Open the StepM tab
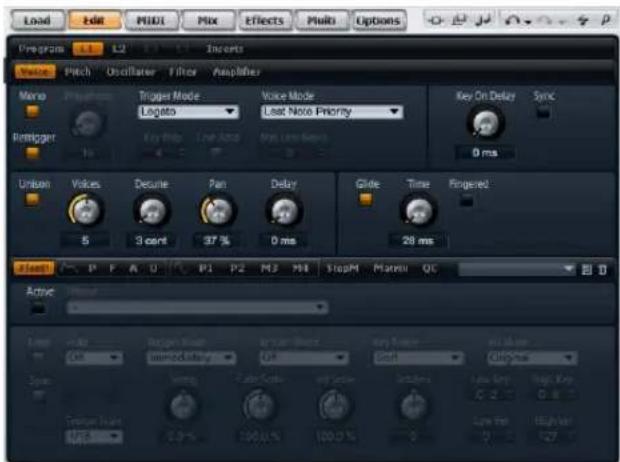The width and height of the screenshot is (620, 462). click(342, 269)
